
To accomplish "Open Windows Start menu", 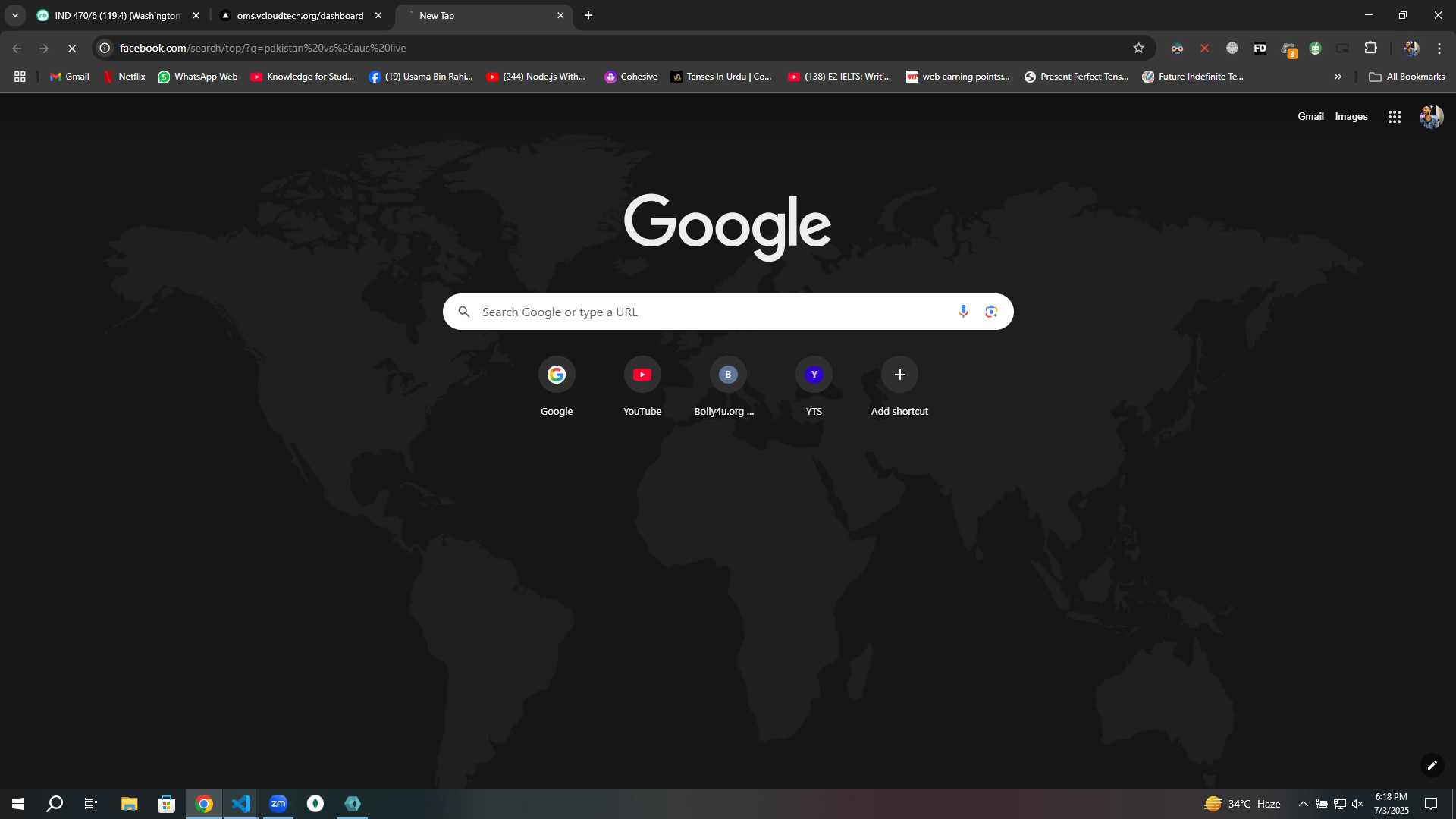I will (x=18, y=804).
